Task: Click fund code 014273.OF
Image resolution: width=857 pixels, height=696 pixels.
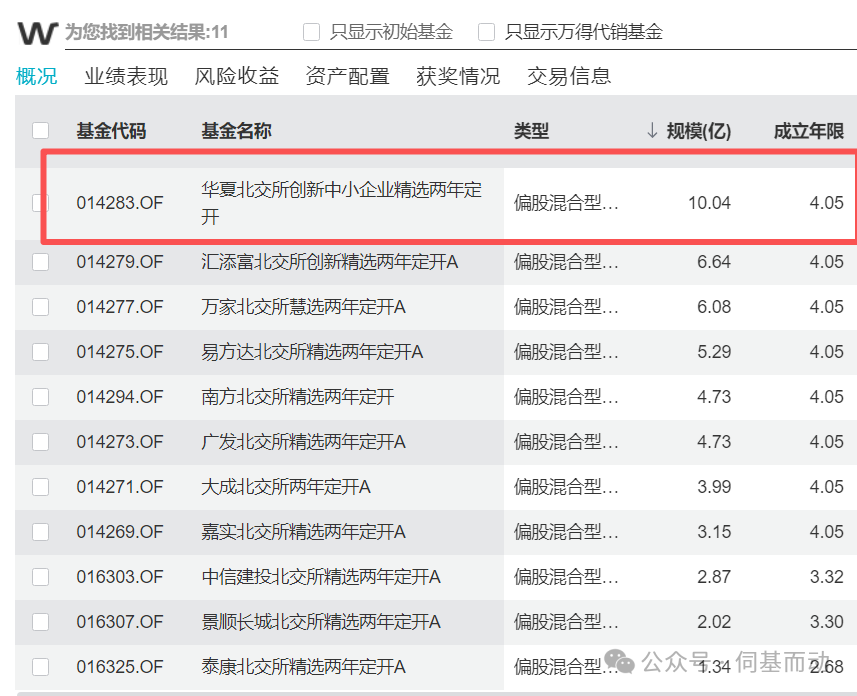Action: (120, 441)
